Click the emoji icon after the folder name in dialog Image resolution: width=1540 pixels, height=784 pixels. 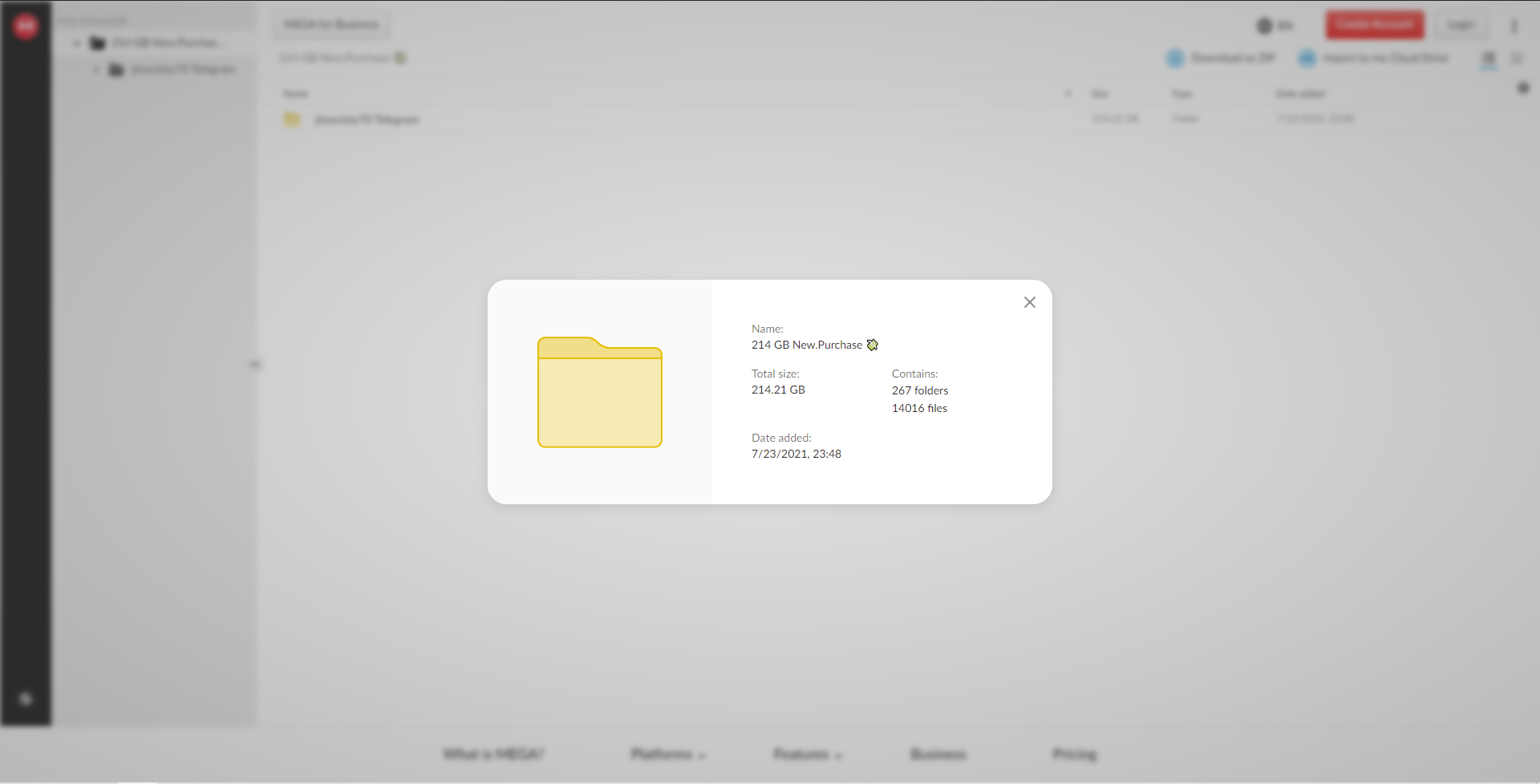tap(873, 345)
